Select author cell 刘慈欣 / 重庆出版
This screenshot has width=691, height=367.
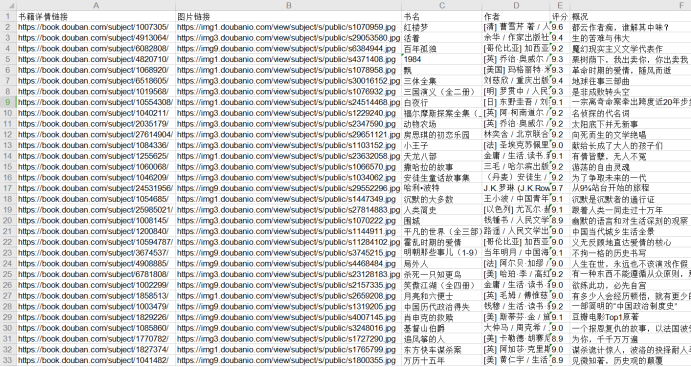pos(516,81)
